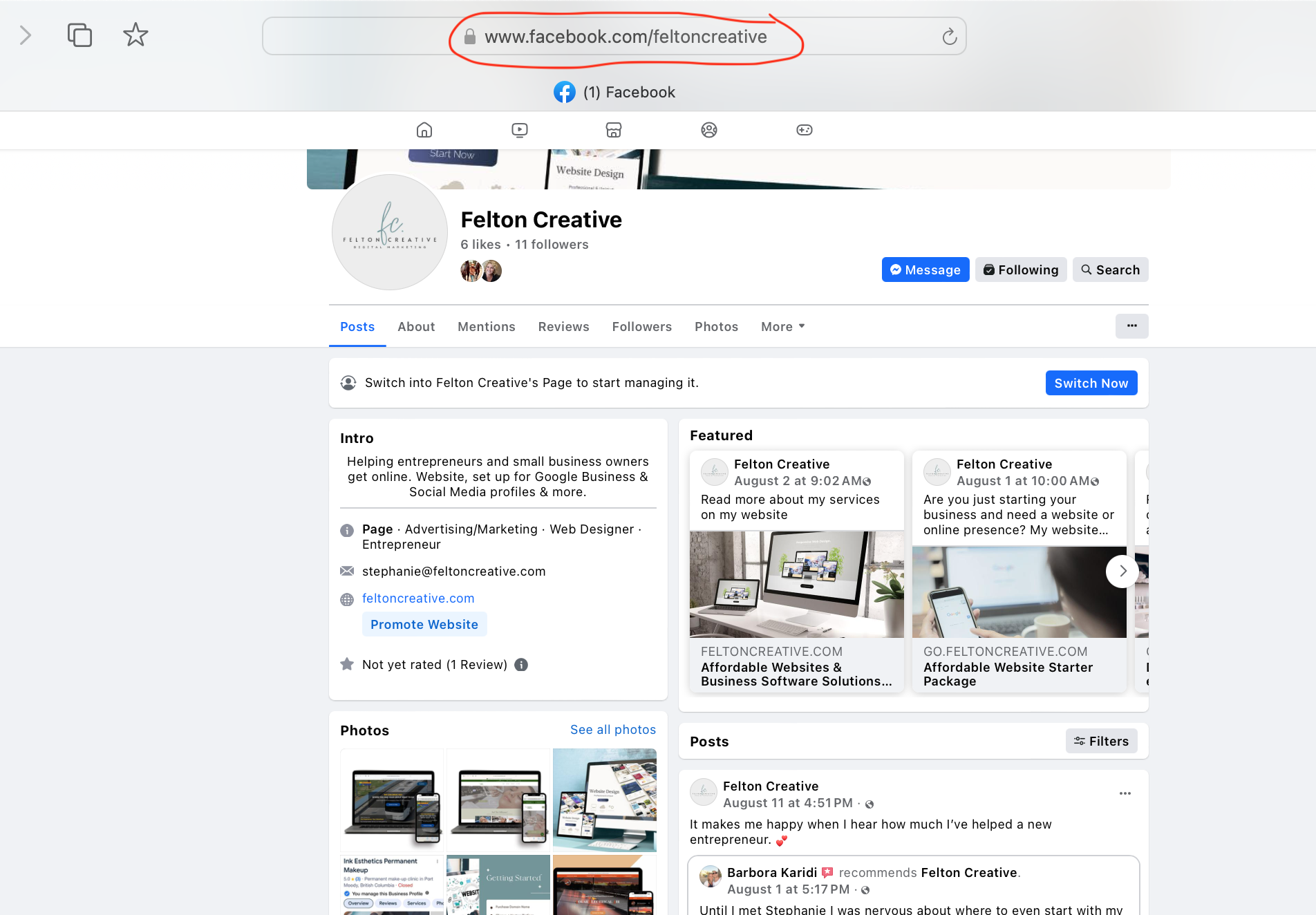
Task: Click the Switch Now button
Action: point(1091,383)
